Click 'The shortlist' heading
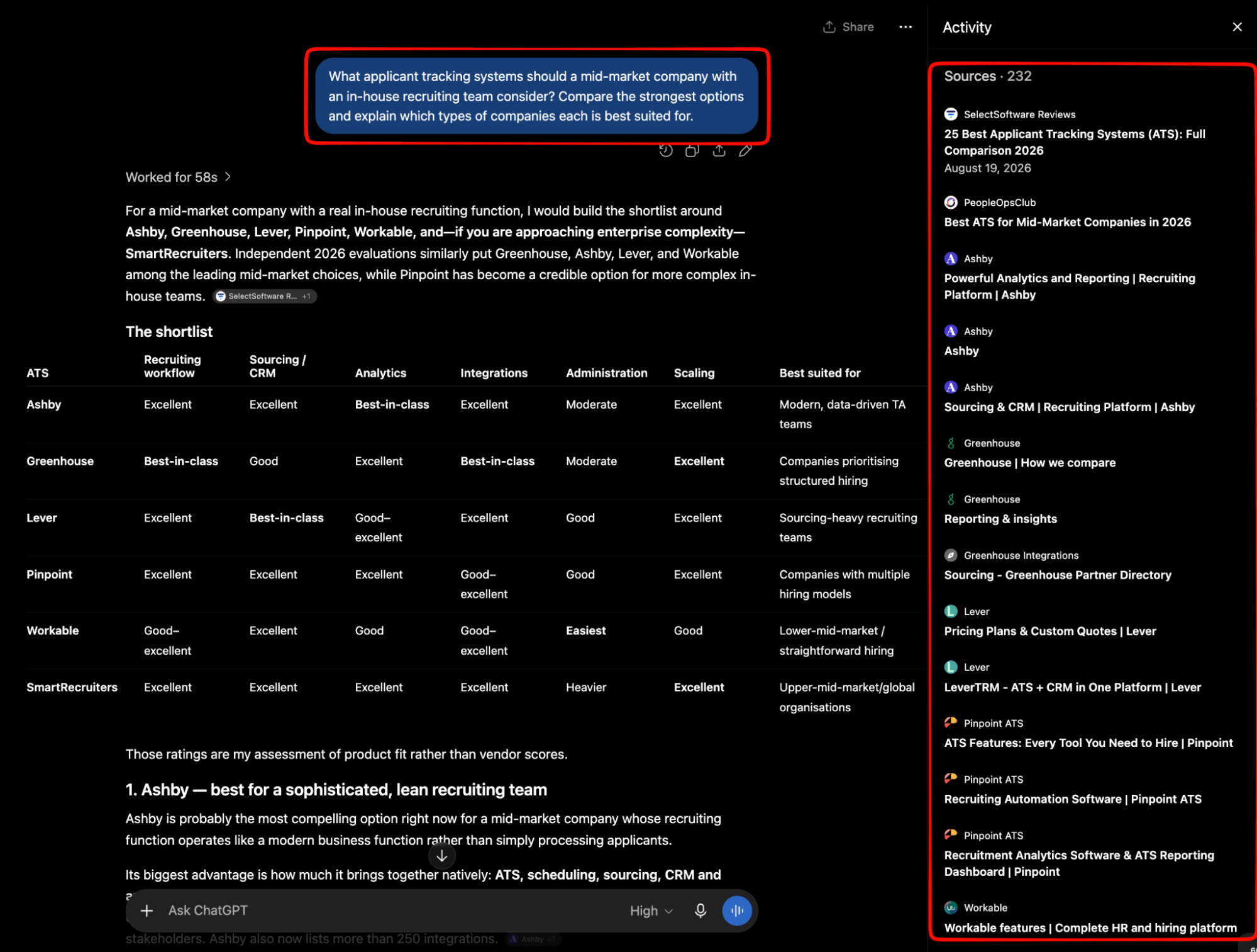The height and width of the screenshot is (952, 1257). pyautogui.click(x=169, y=331)
